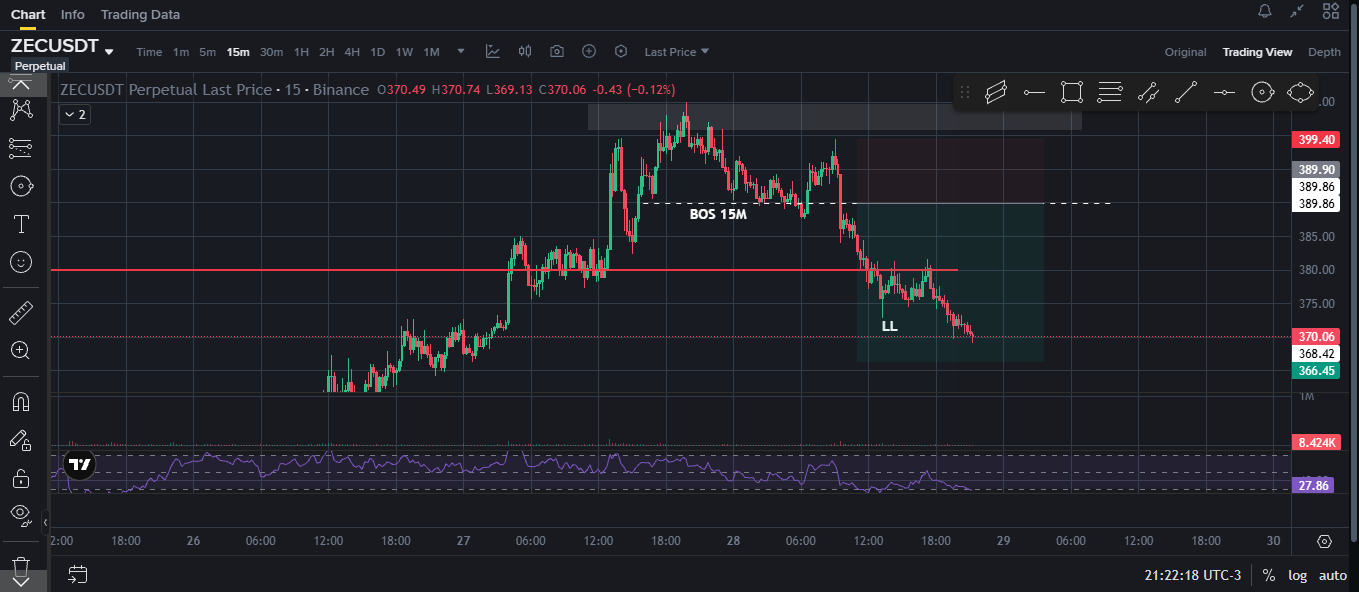Select the Trading View chart mode
Image resolution: width=1359 pixels, height=592 pixels.
tap(1257, 52)
